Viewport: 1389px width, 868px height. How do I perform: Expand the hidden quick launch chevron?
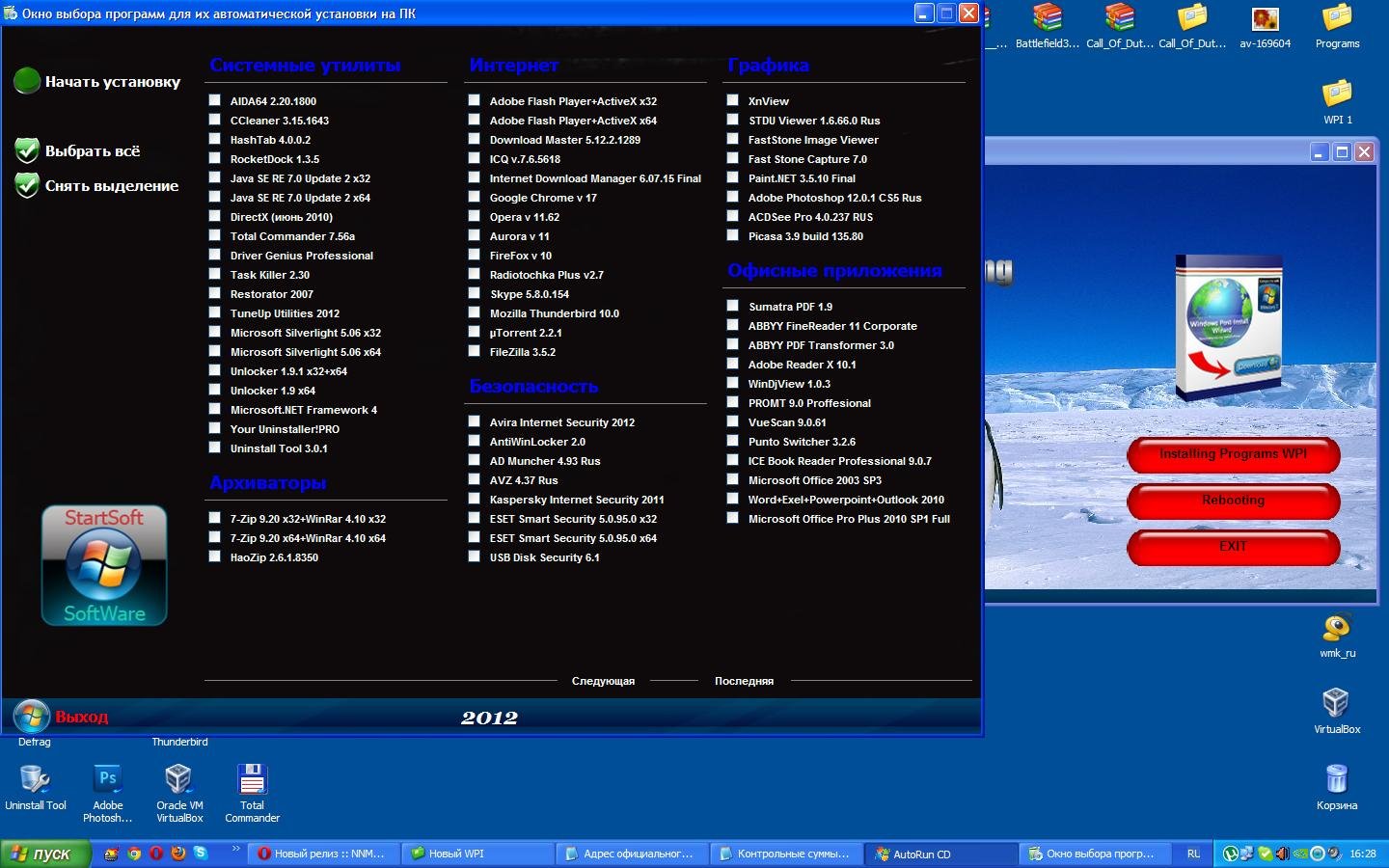click(x=235, y=849)
